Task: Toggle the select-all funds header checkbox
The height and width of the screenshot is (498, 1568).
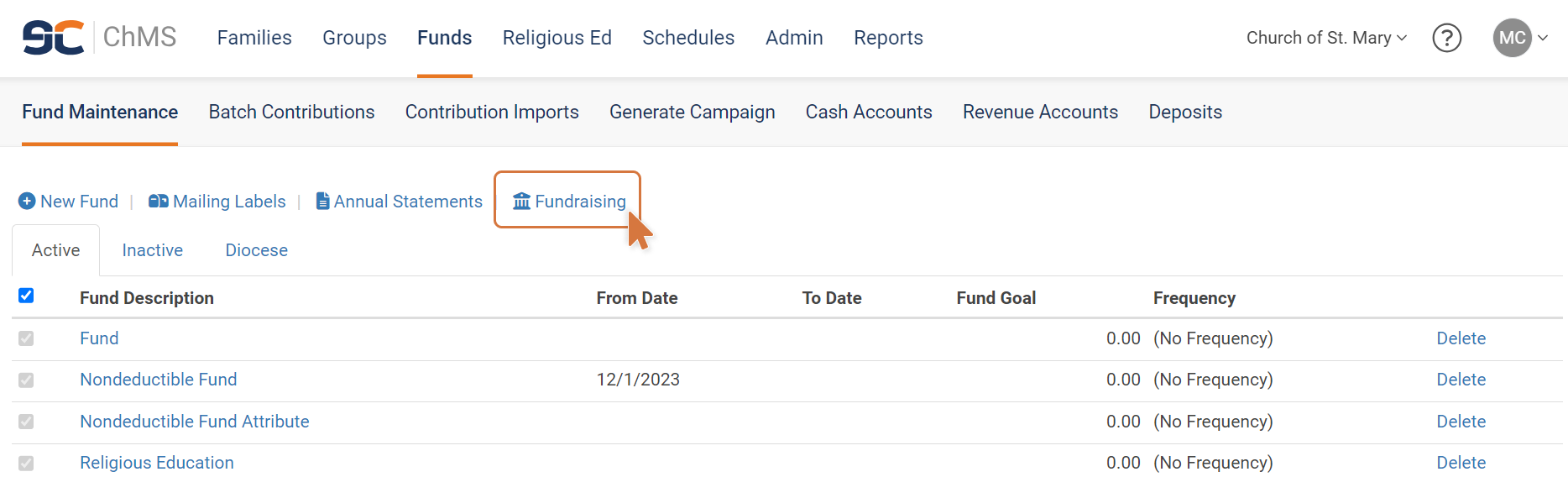Action: (26, 296)
